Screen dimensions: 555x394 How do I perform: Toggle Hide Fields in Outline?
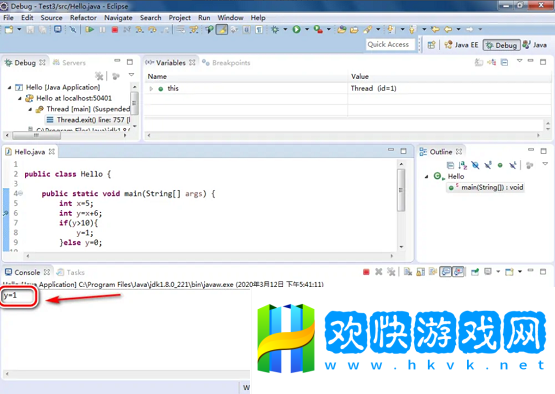pyautogui.click(x=475, y=165)
